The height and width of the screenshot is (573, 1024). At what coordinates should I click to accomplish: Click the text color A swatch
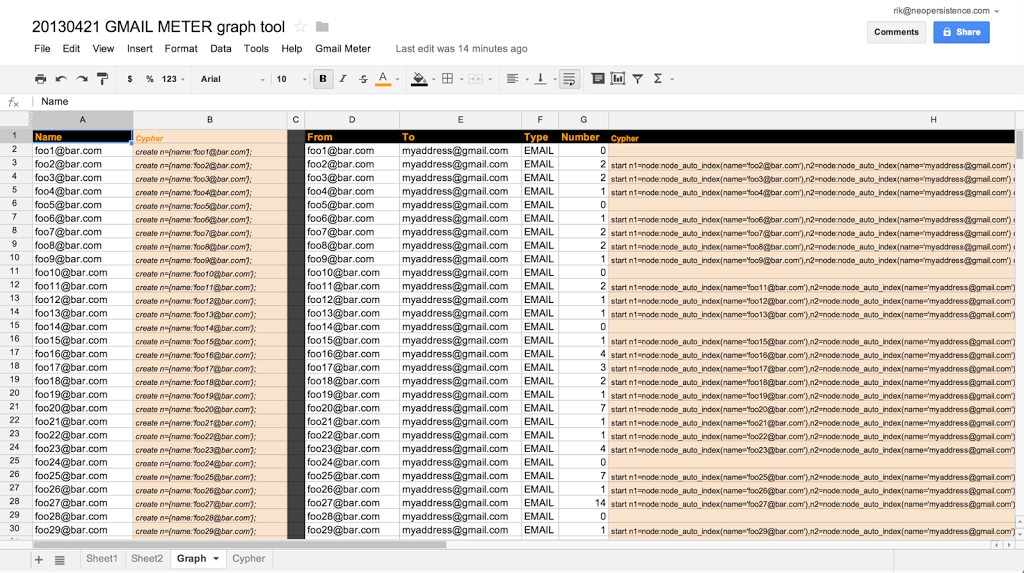383,79
